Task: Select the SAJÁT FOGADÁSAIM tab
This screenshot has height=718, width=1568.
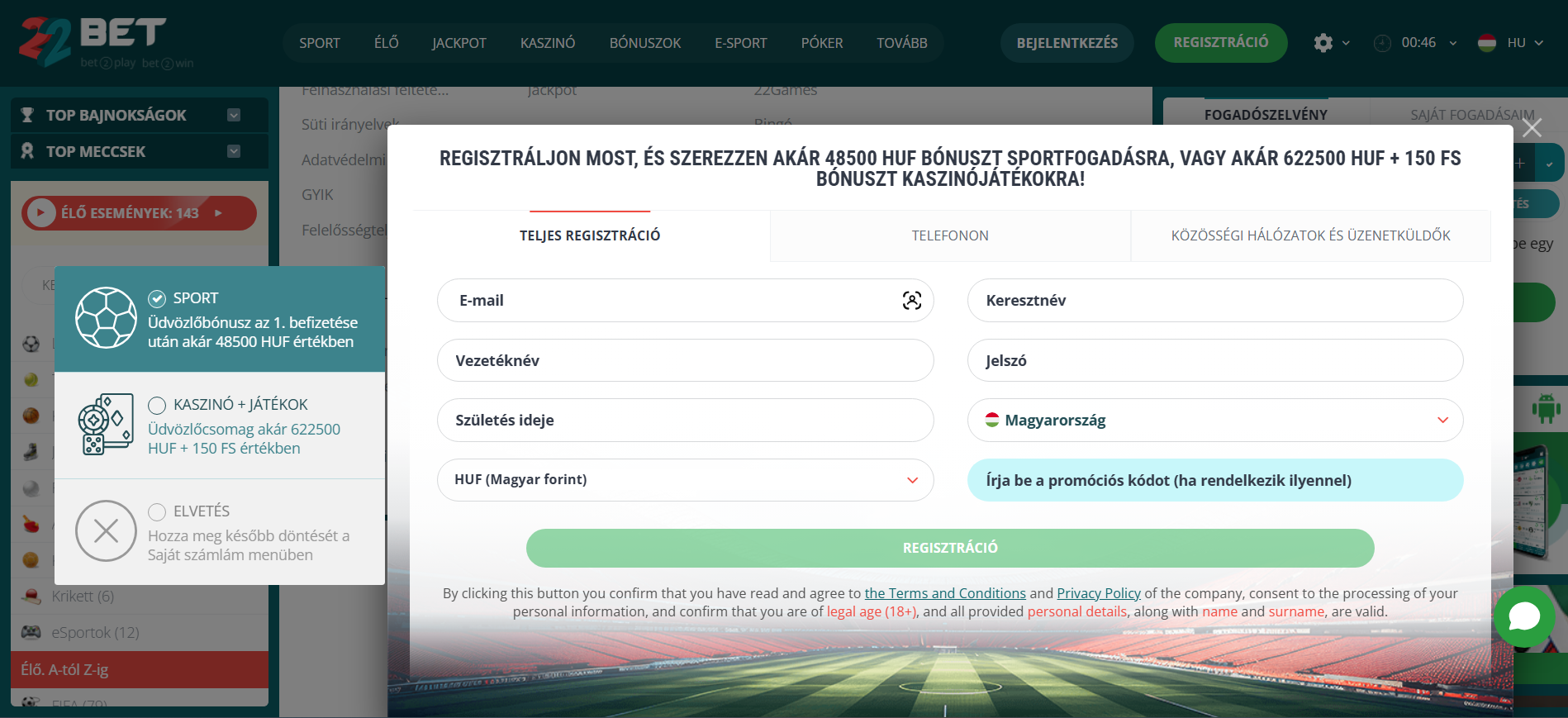Action: [1472, 115]
